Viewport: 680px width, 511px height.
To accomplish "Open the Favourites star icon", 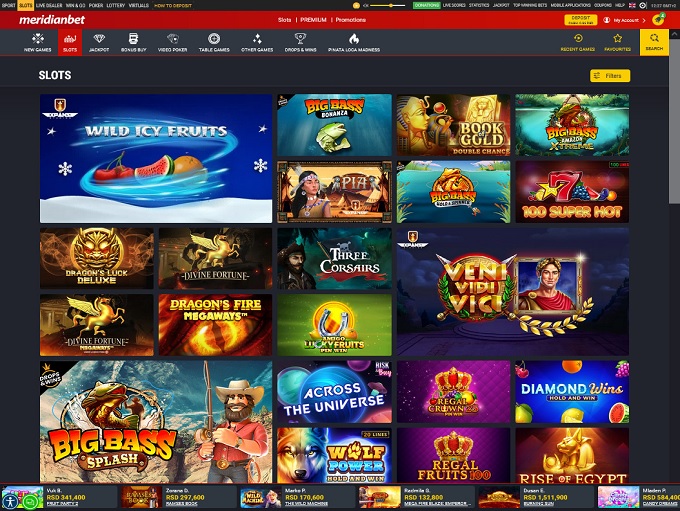I will (617, 41).
